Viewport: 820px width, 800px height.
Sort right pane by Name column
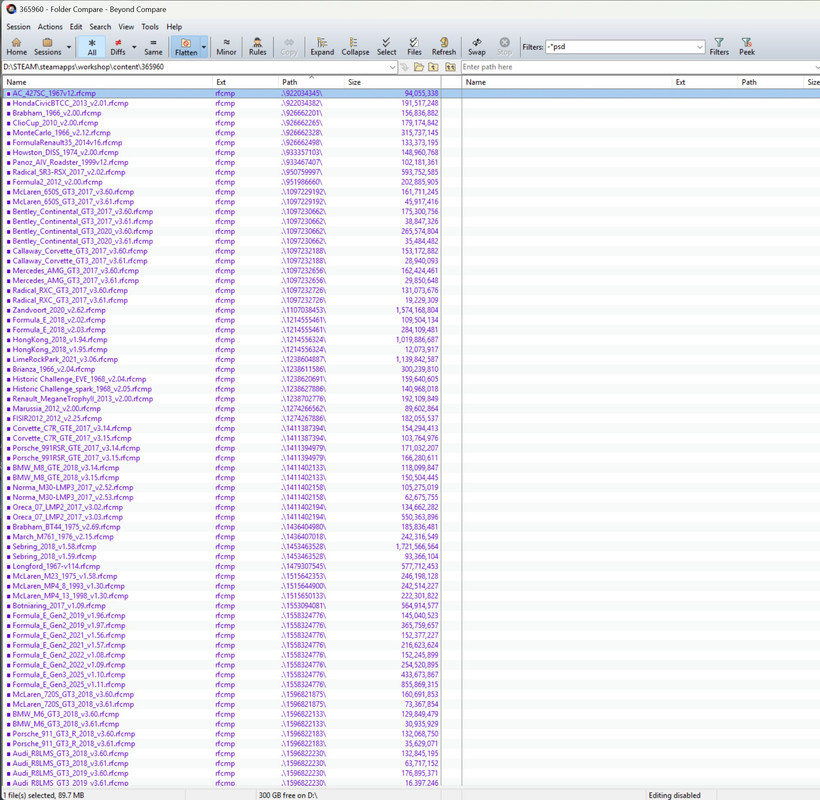pyautogui.click(x=567, y=82)
